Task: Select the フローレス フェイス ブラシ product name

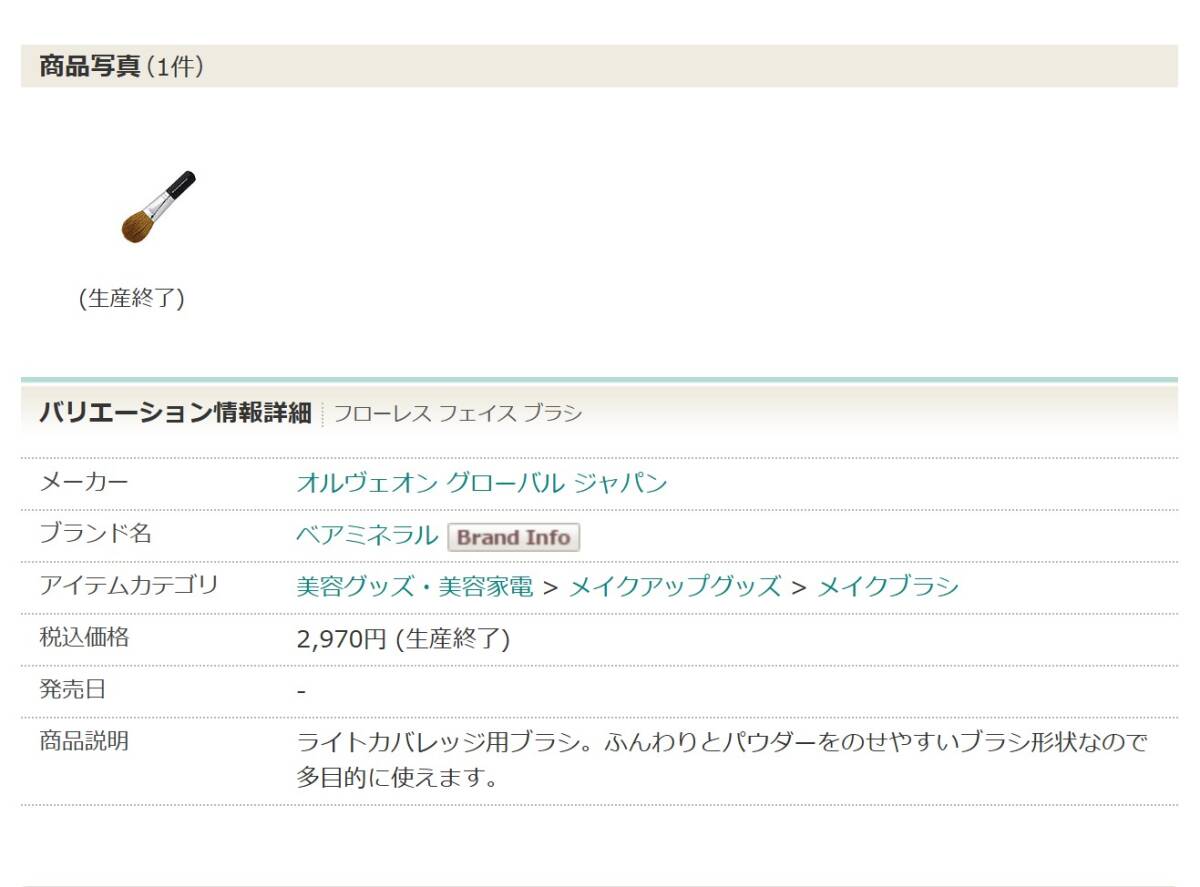Action: point(457,413)
